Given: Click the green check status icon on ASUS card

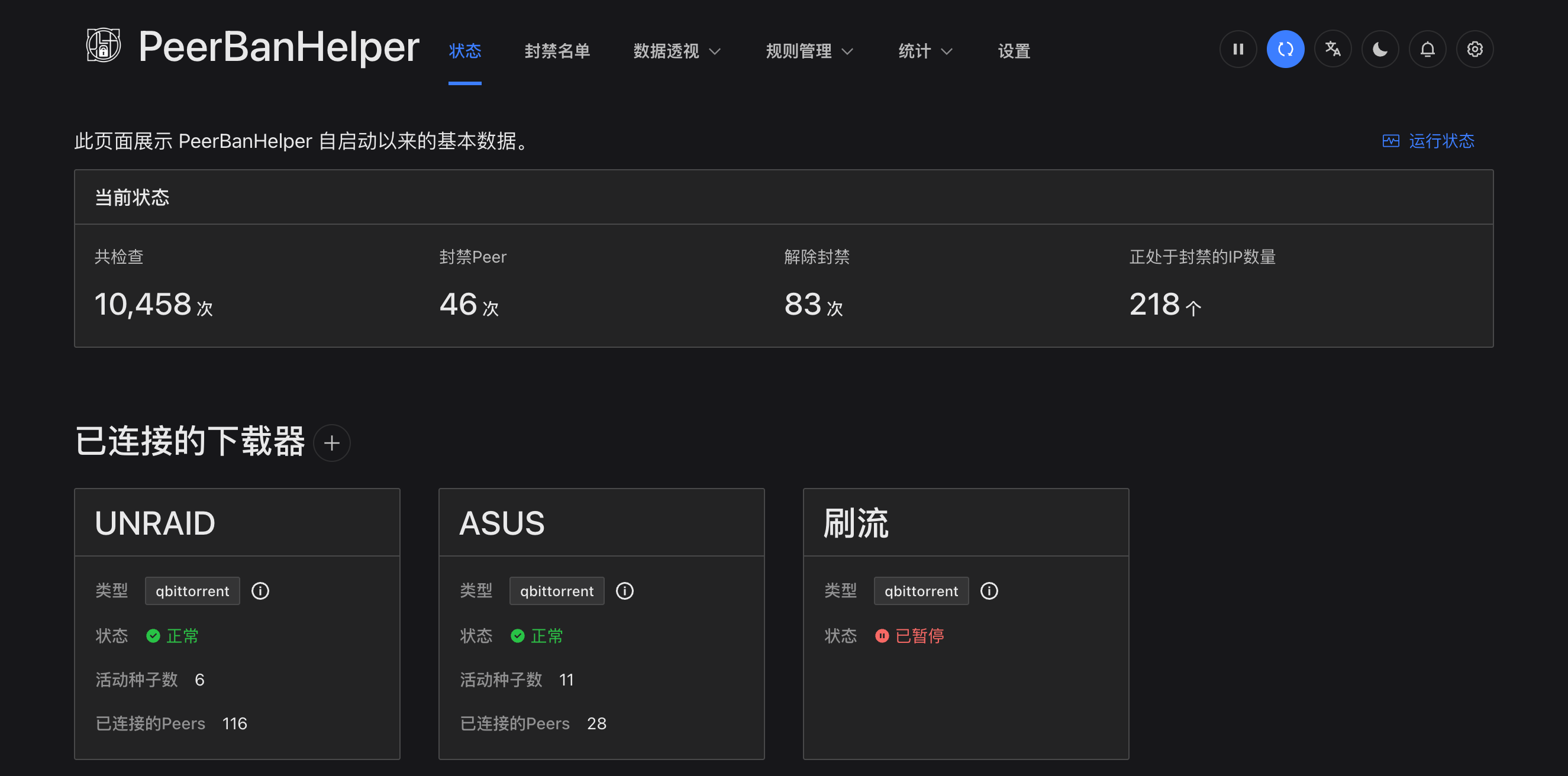Looking at the screenshot, I should tap(518, 635).
